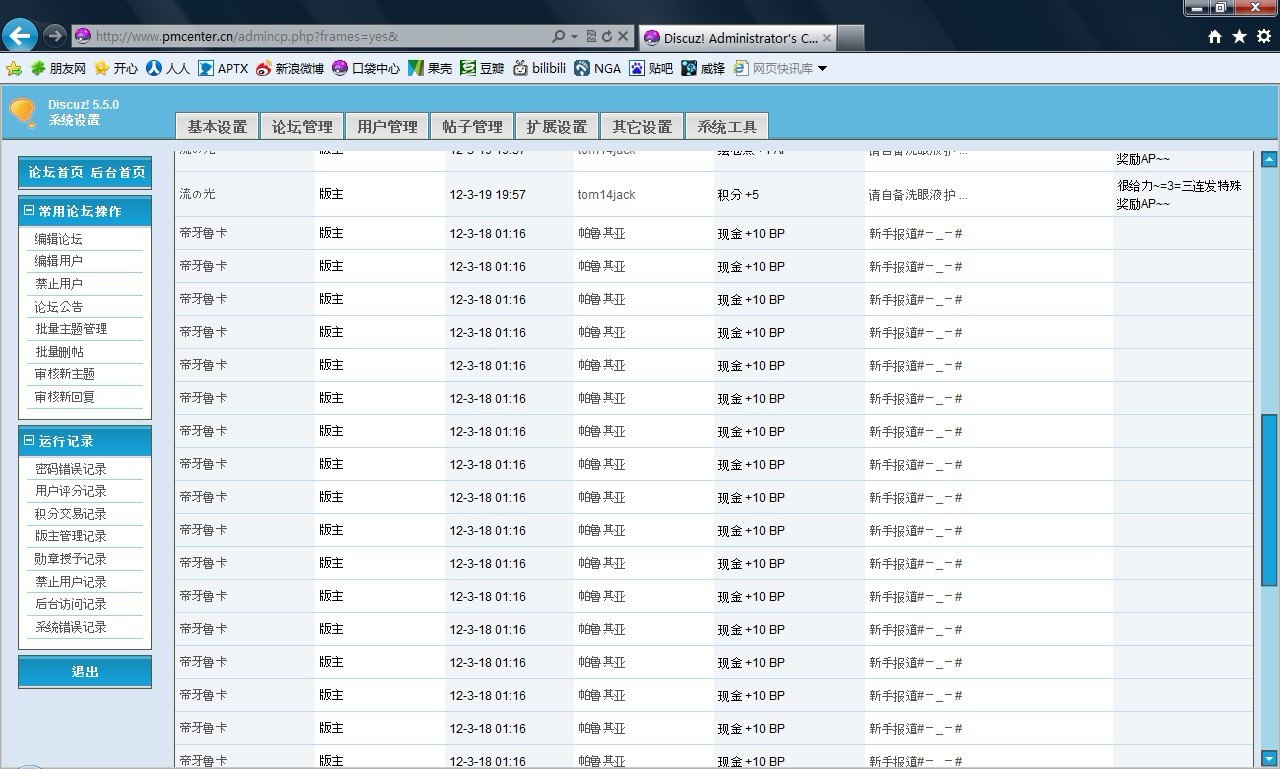Go to 论坛首页 link
The width and height of the screenshot is (1280, 769).
point(56,172)
